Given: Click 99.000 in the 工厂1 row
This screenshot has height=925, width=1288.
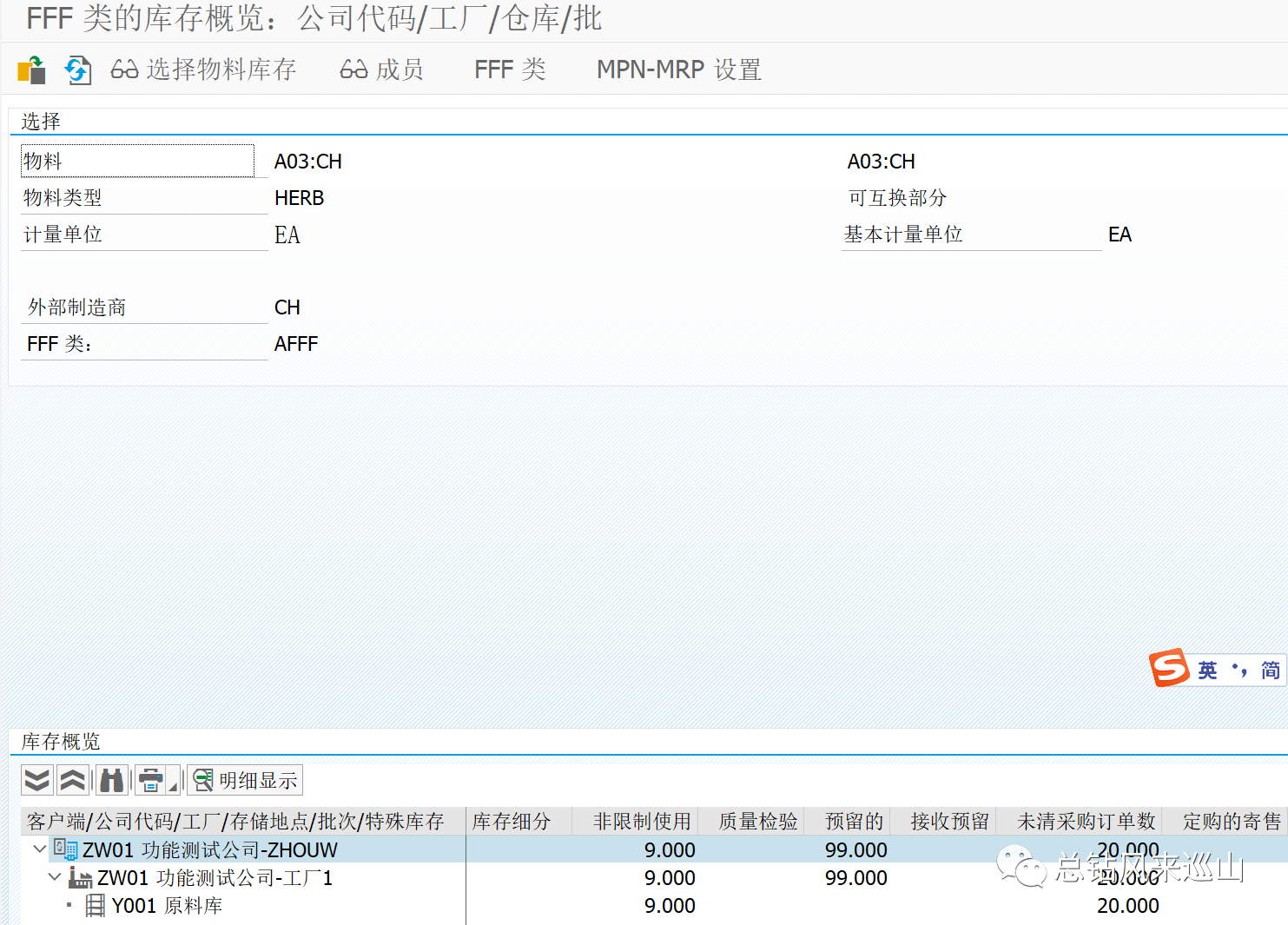Looking at the screenshot, I should (x=856, y=878).
